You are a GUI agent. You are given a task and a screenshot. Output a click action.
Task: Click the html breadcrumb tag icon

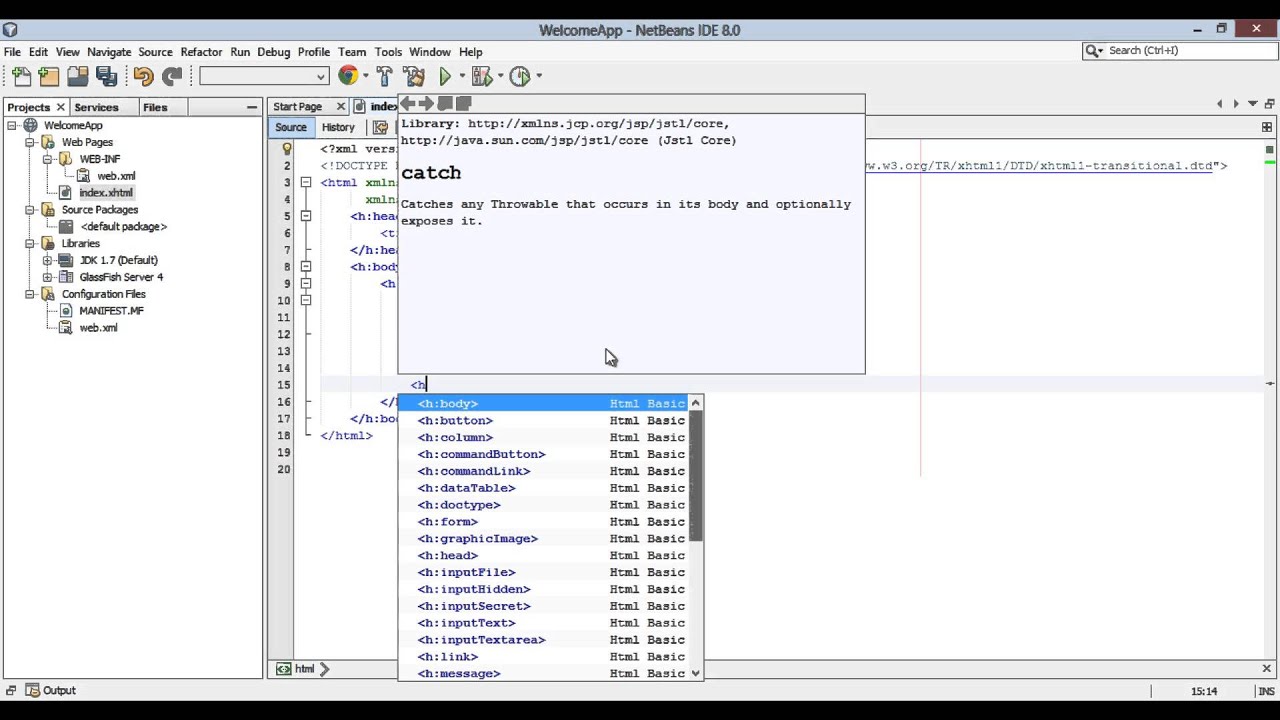coord(284,669)
